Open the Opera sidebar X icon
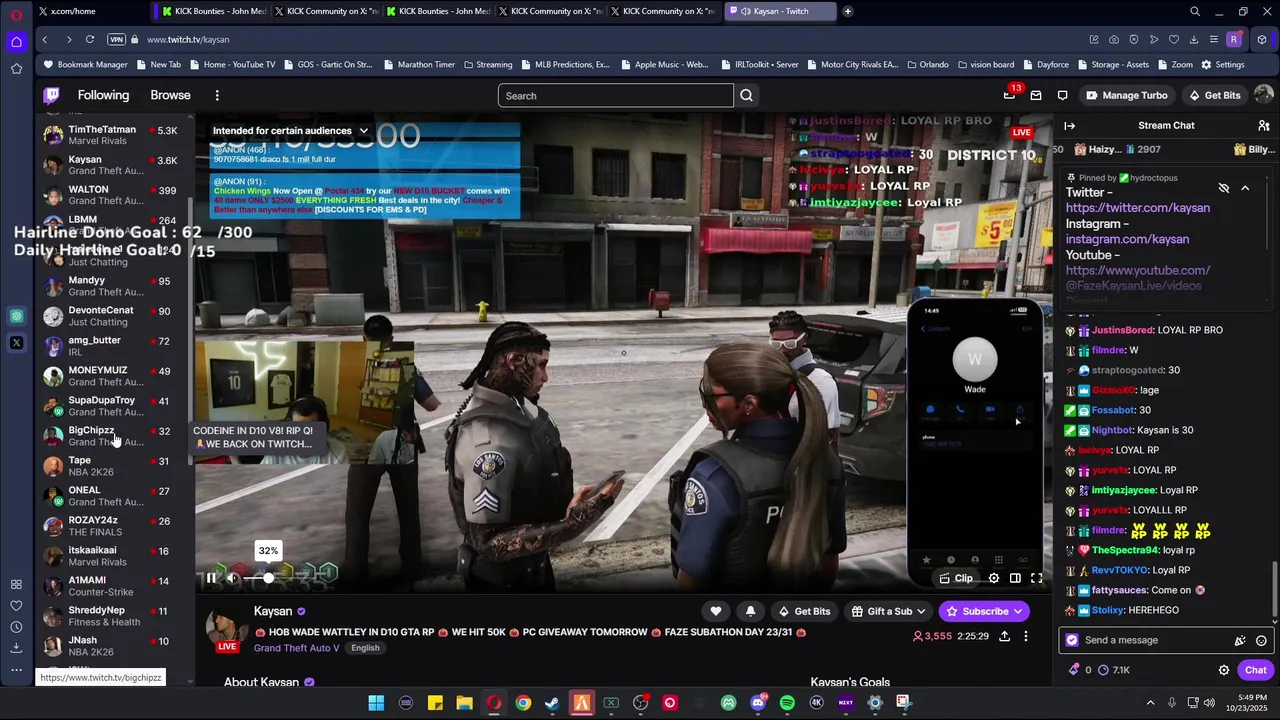 click(x=16, y=343)
